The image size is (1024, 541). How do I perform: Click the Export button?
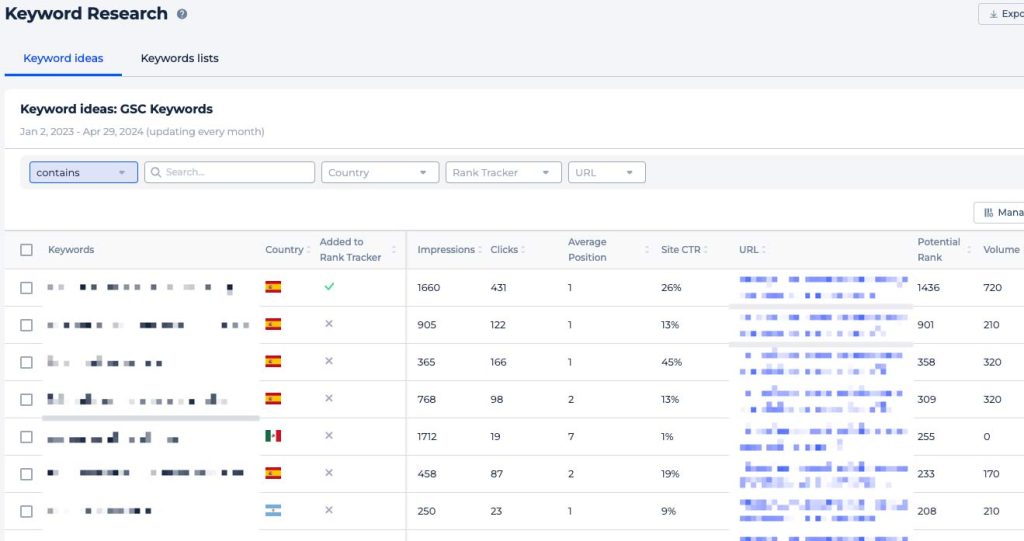point(1003,14)
